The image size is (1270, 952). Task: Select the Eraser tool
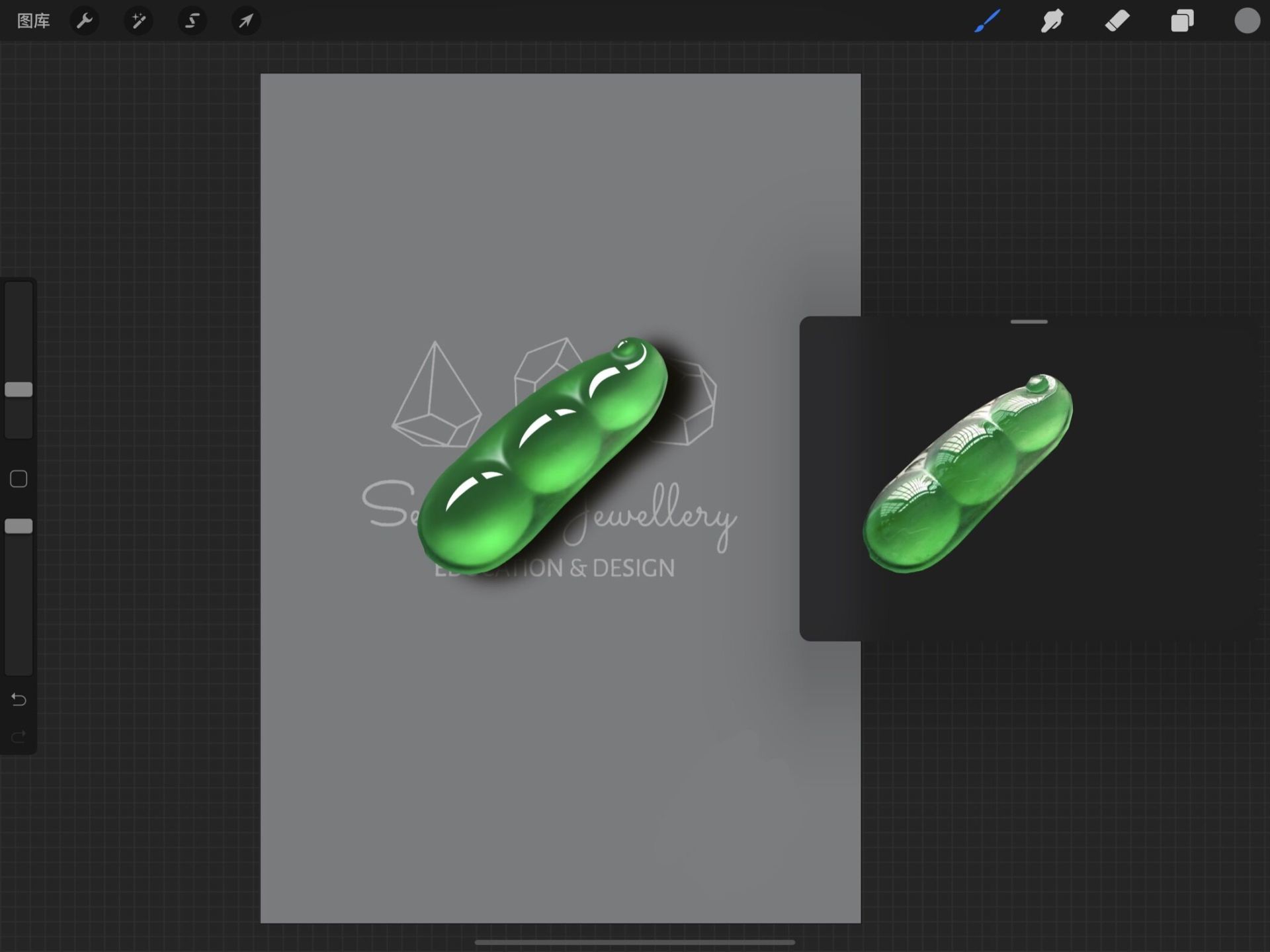[1117, 21]
